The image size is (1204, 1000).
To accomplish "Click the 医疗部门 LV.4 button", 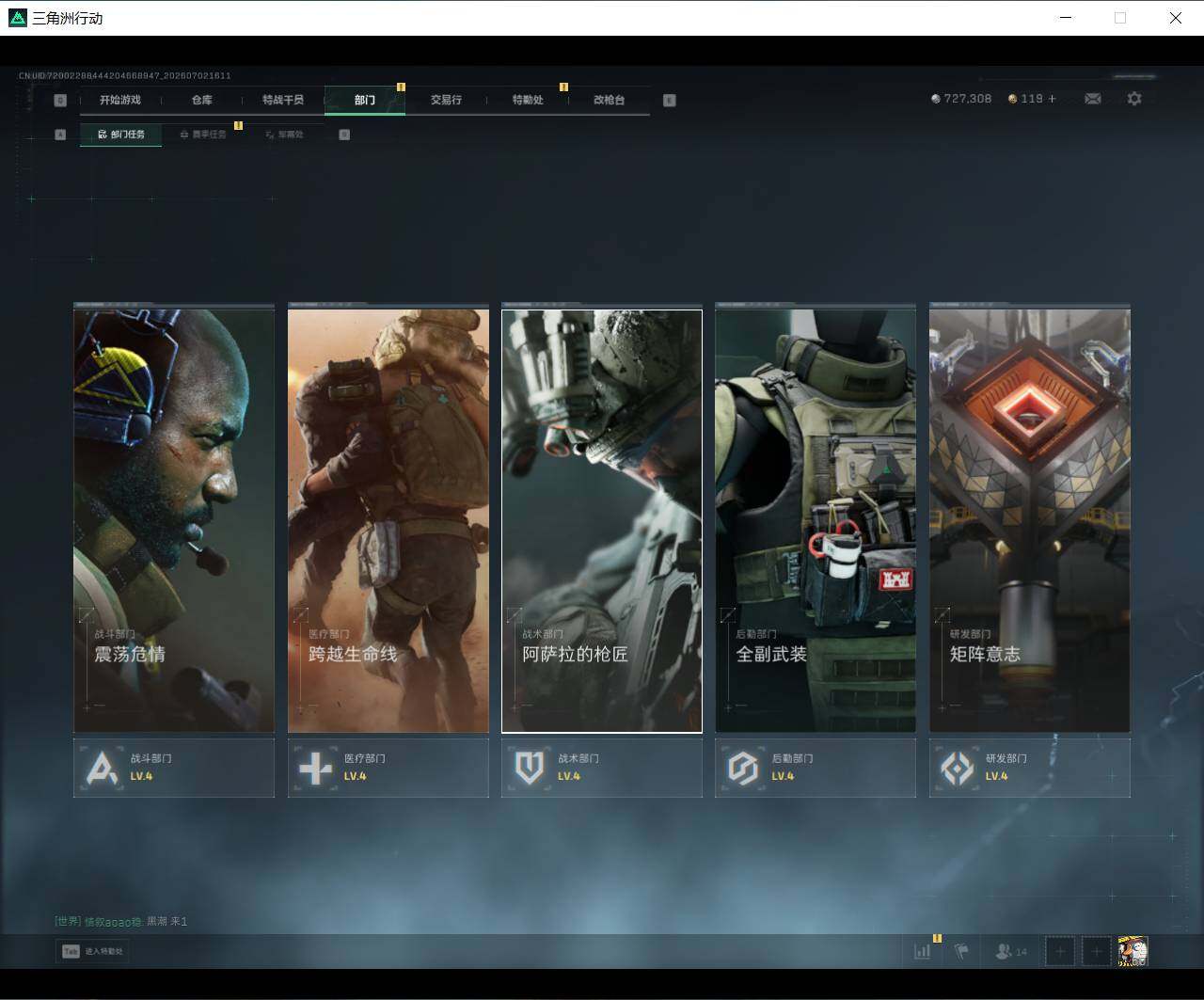I will coord(388,768).
